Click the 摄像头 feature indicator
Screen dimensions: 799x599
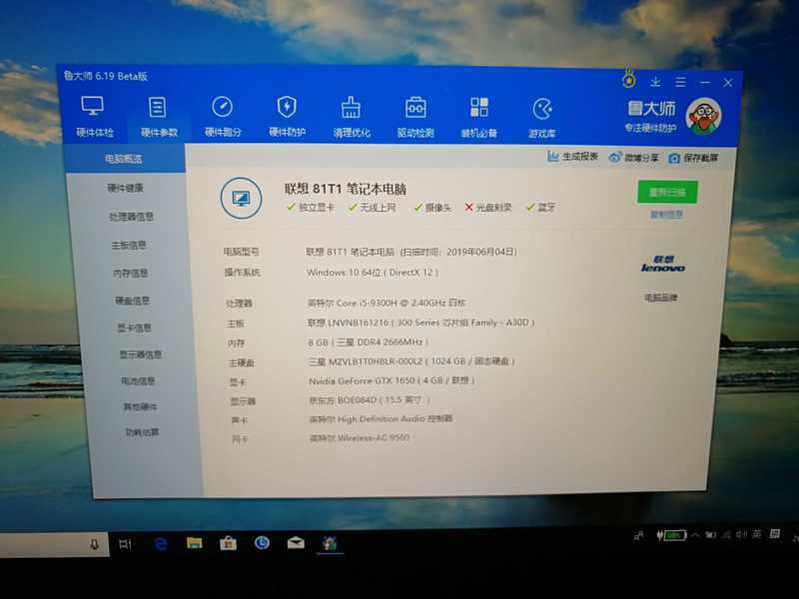tap(433, 208)
